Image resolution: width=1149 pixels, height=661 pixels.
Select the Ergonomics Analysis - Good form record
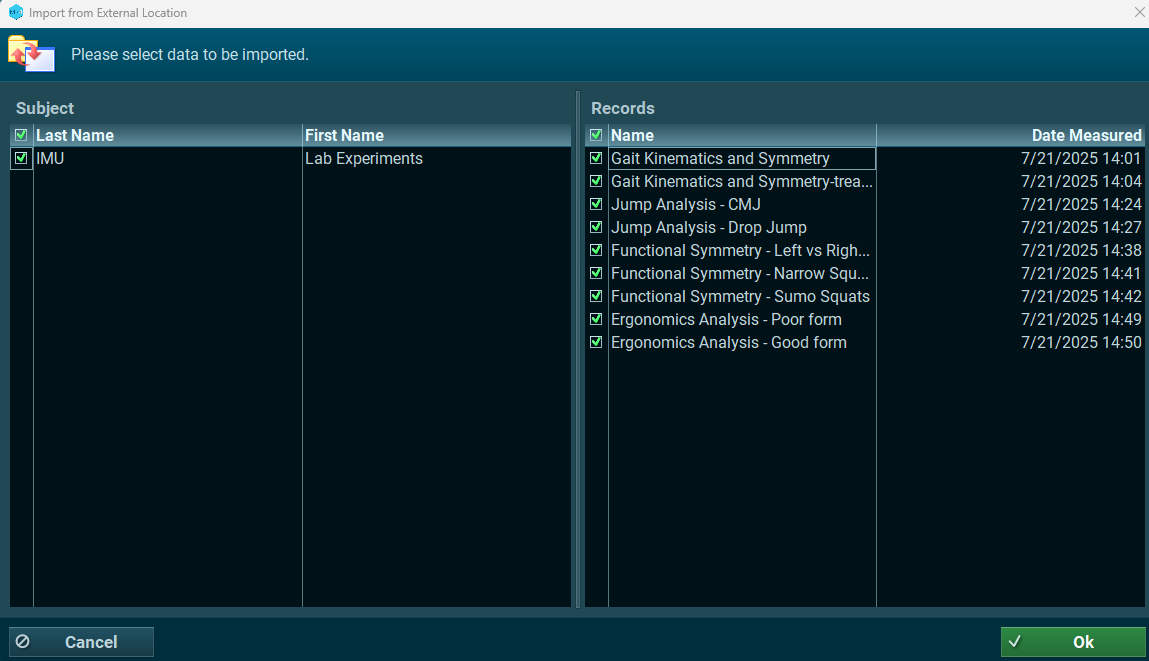click(729, 342)
